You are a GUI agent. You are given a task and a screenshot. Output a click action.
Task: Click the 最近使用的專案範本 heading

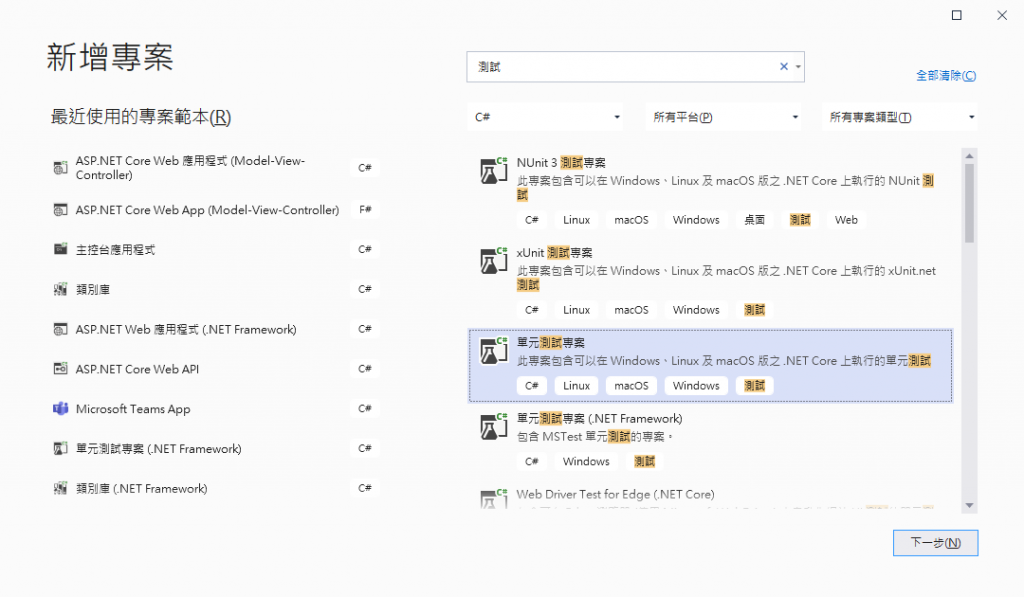tap(141, 117)
